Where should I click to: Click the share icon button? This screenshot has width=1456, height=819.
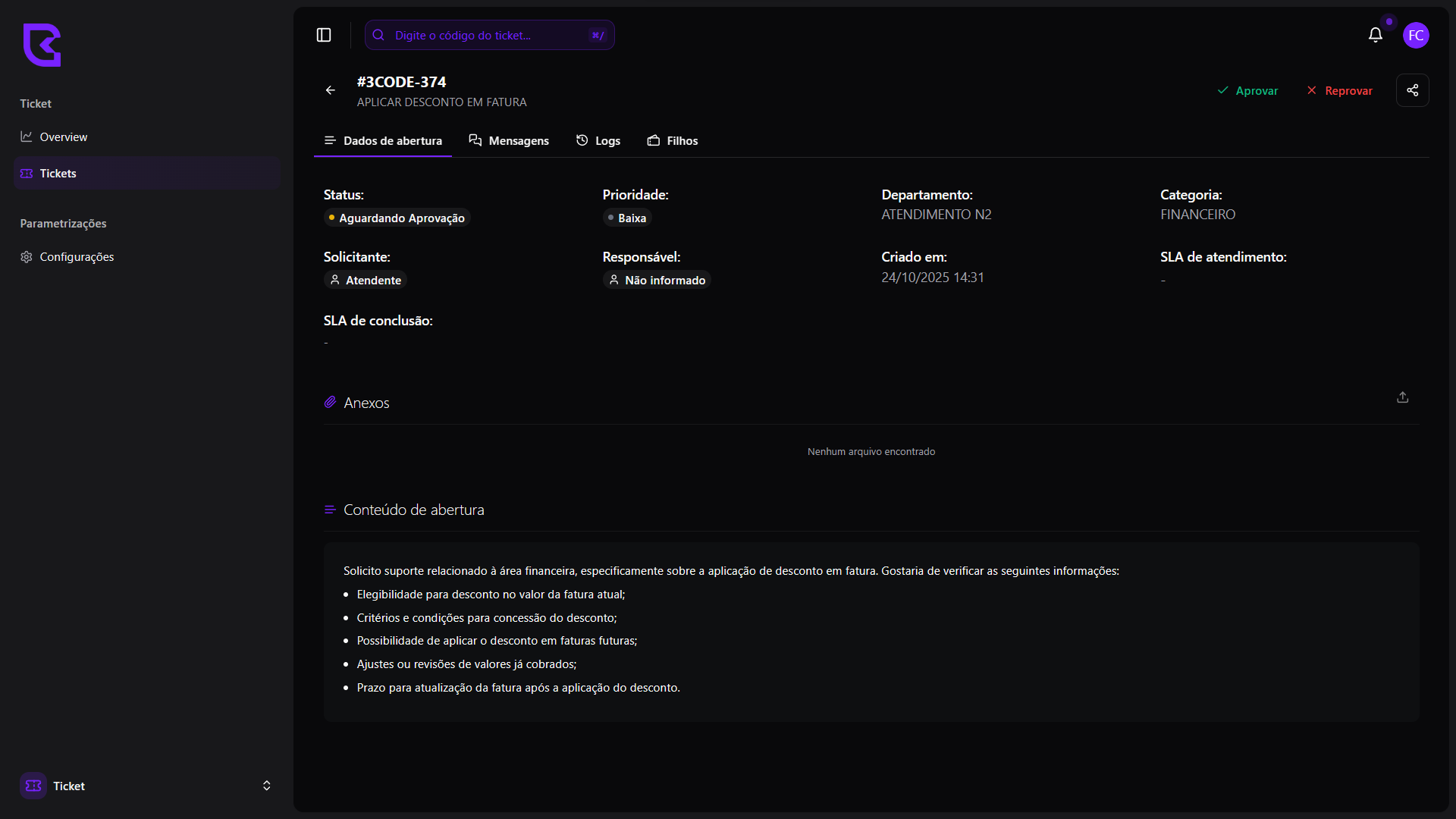(x=1412, y=90)
